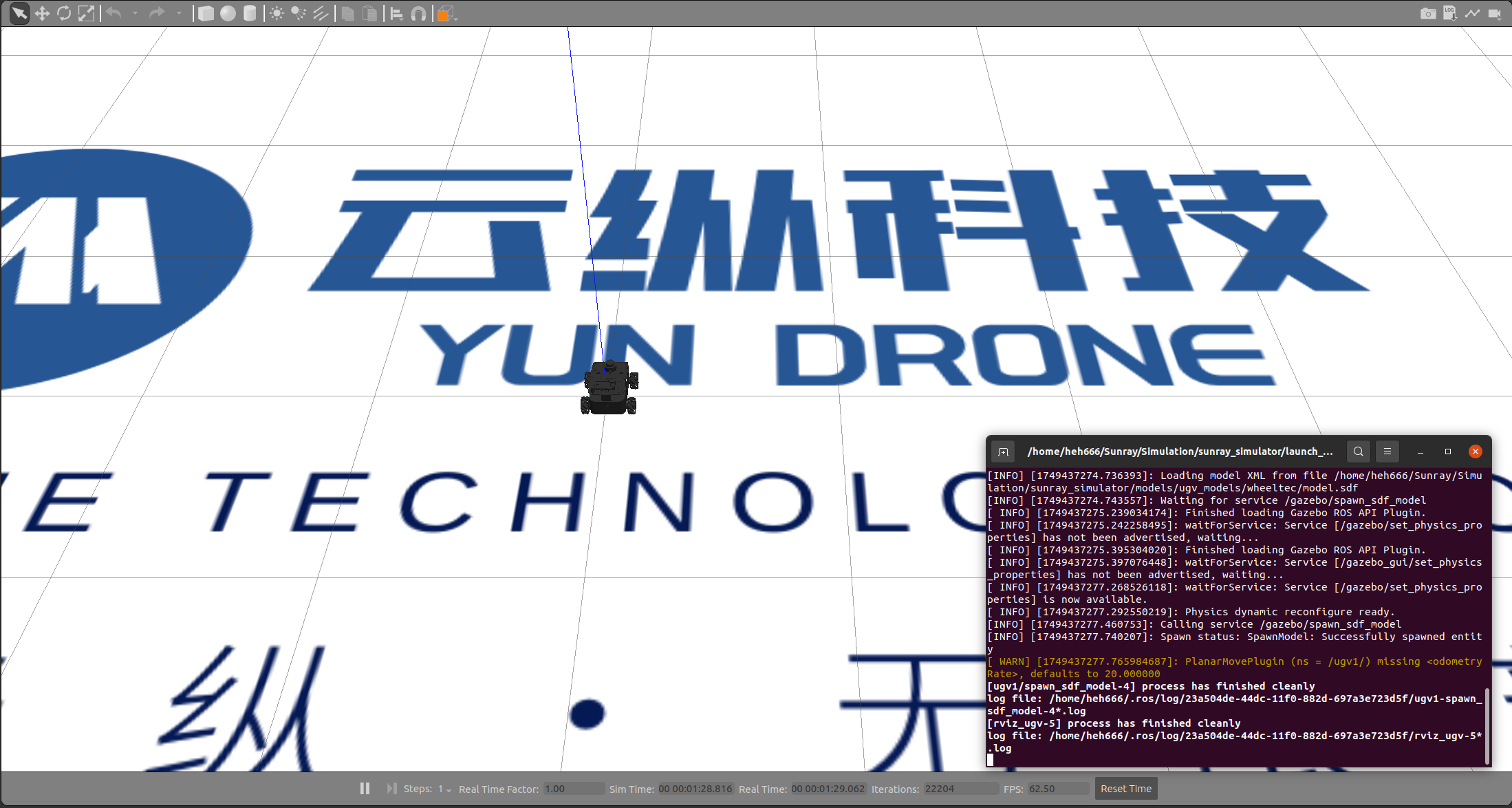Image resolution: width=1512 pixels, height=808 pixels.
Task: Click the undo arrow icon
Action: click(x=114, y=13)
